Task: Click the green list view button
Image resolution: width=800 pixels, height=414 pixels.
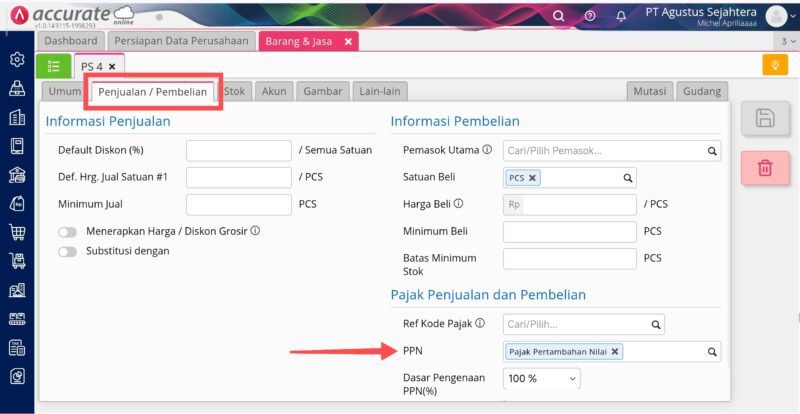Action: [53, 66]
